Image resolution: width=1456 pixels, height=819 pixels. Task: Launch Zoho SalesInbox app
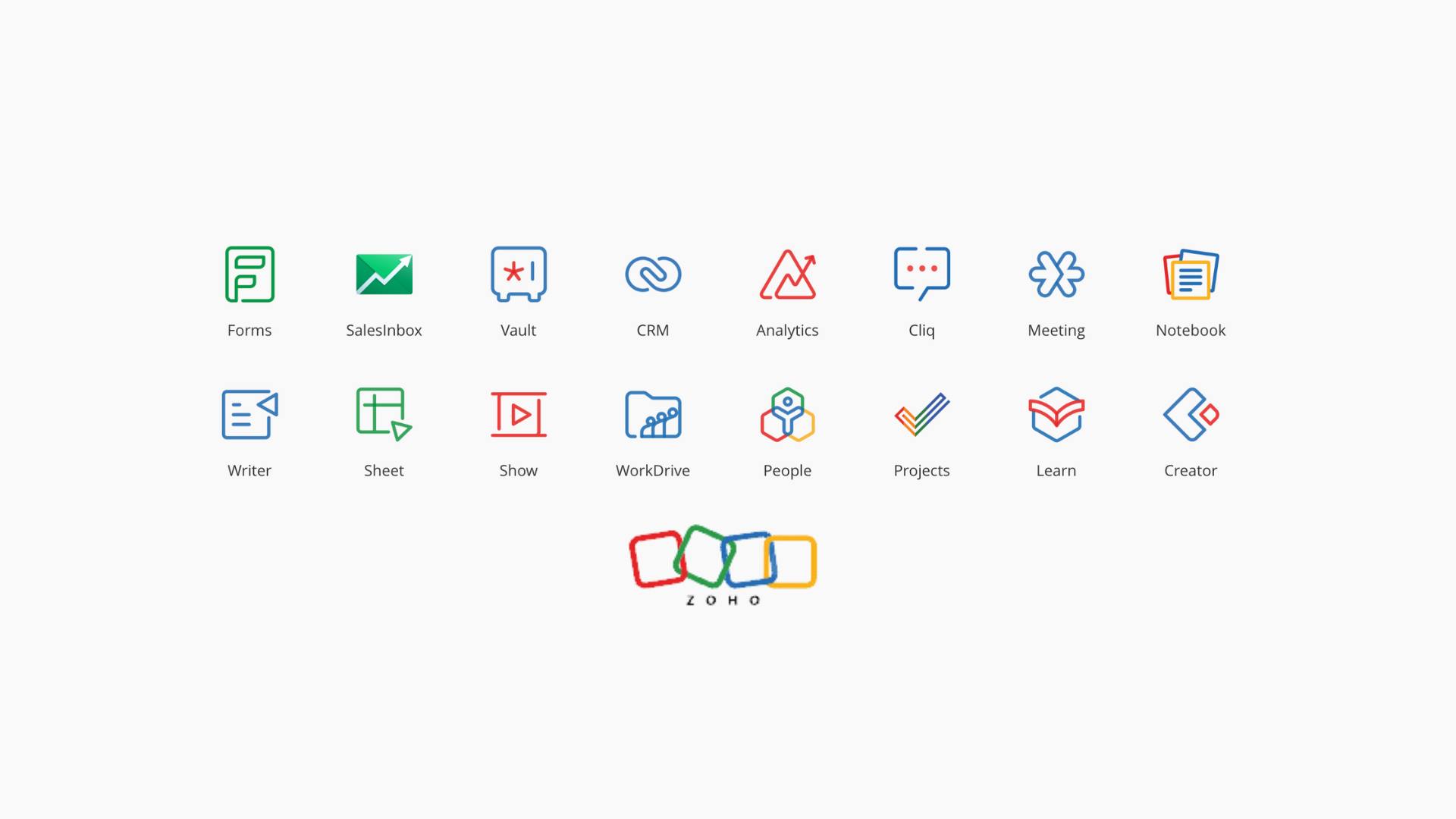tap(383, 274)
